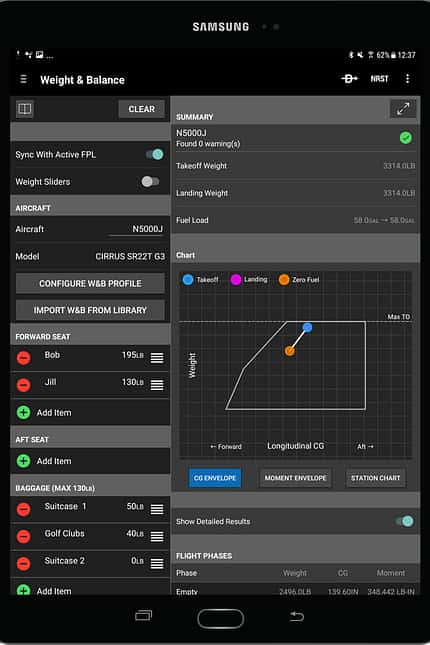This screenshot has width=430, height=645.
Task: Select the orange Zero Fuel legend dot
Action: click(284, 280)
